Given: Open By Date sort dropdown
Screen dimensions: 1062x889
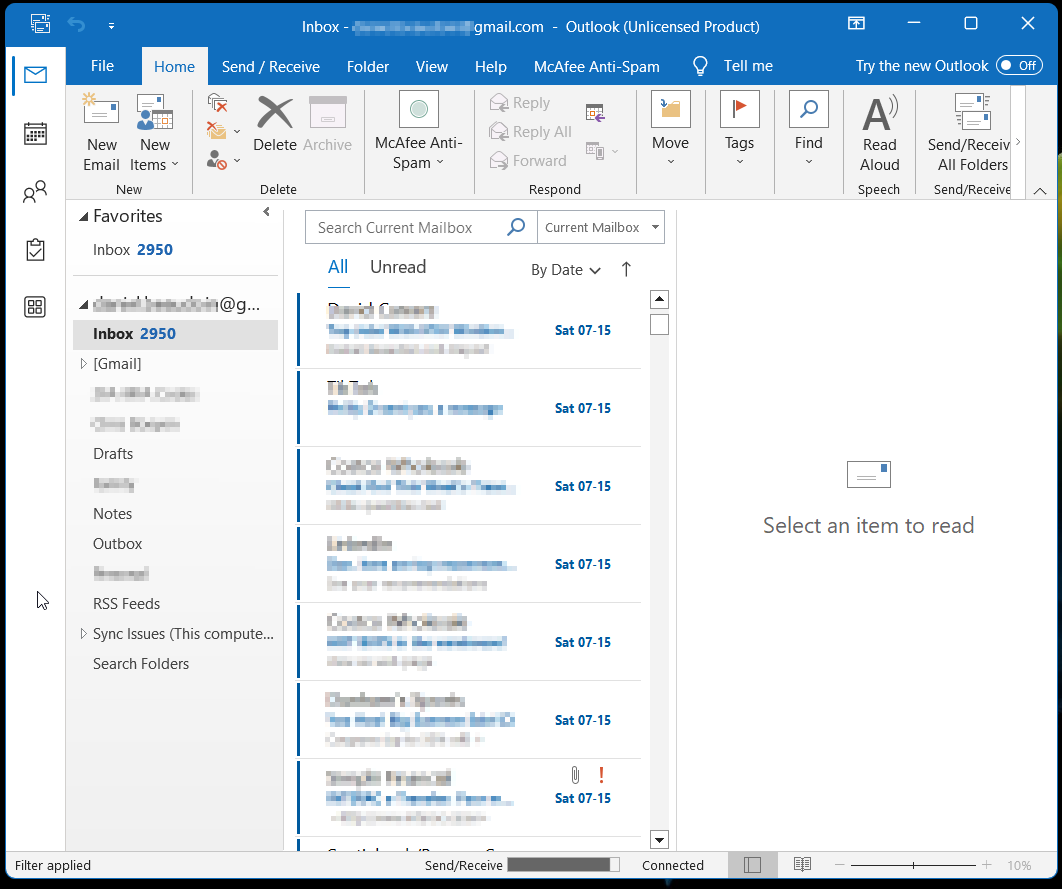Looking at the screenshot, I should coord(566,270).
